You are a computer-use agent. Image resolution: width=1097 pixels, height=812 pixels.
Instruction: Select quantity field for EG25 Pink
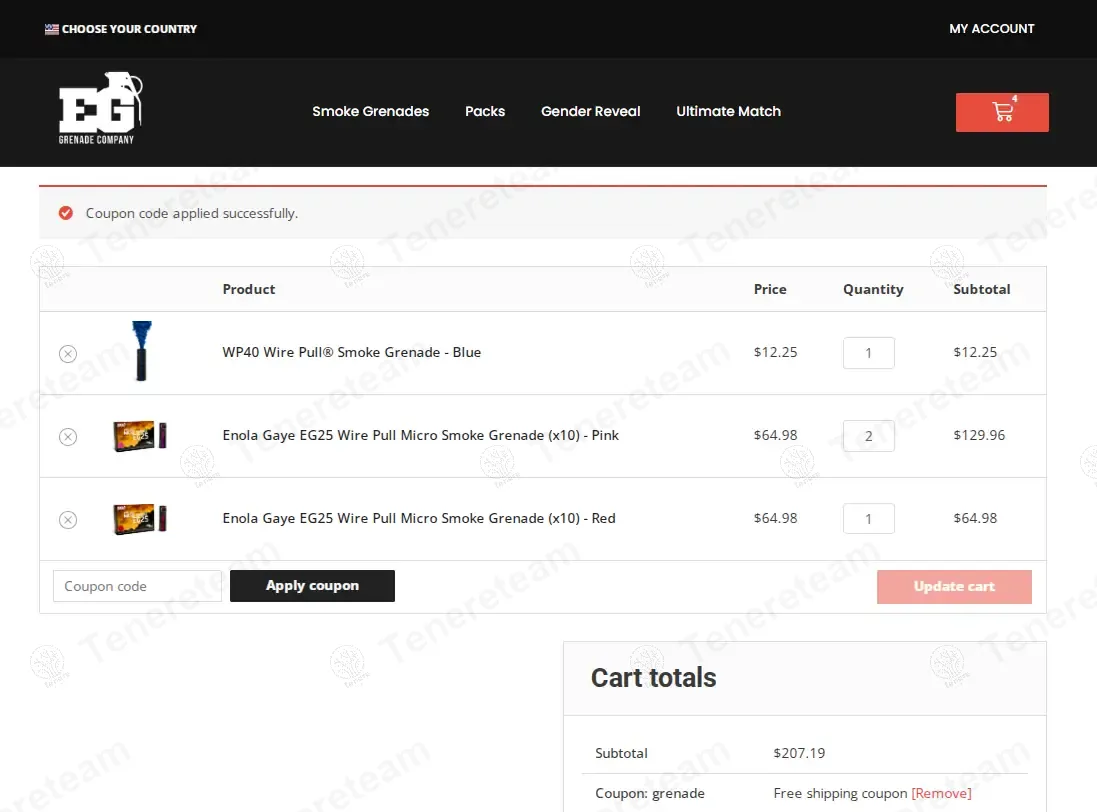[x=868, y=436]
